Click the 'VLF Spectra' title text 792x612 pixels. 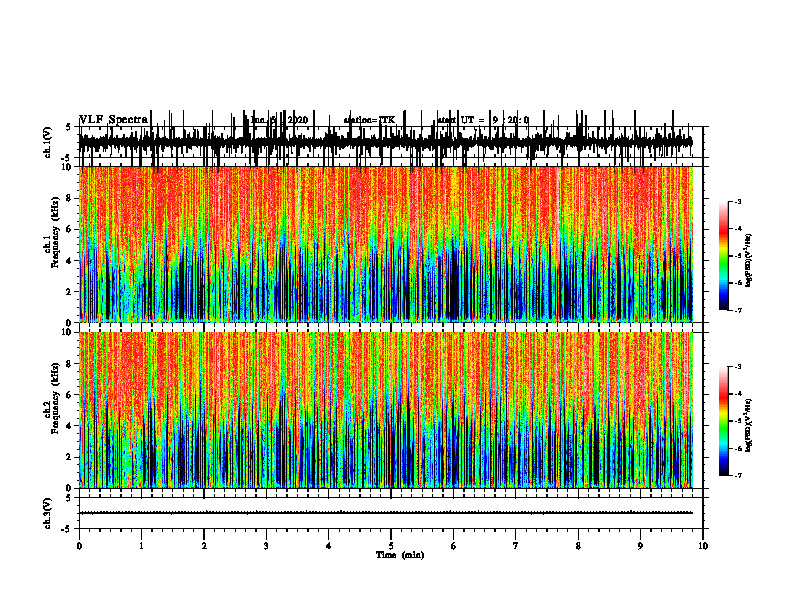pyautogui.click(x=114, y=119)
